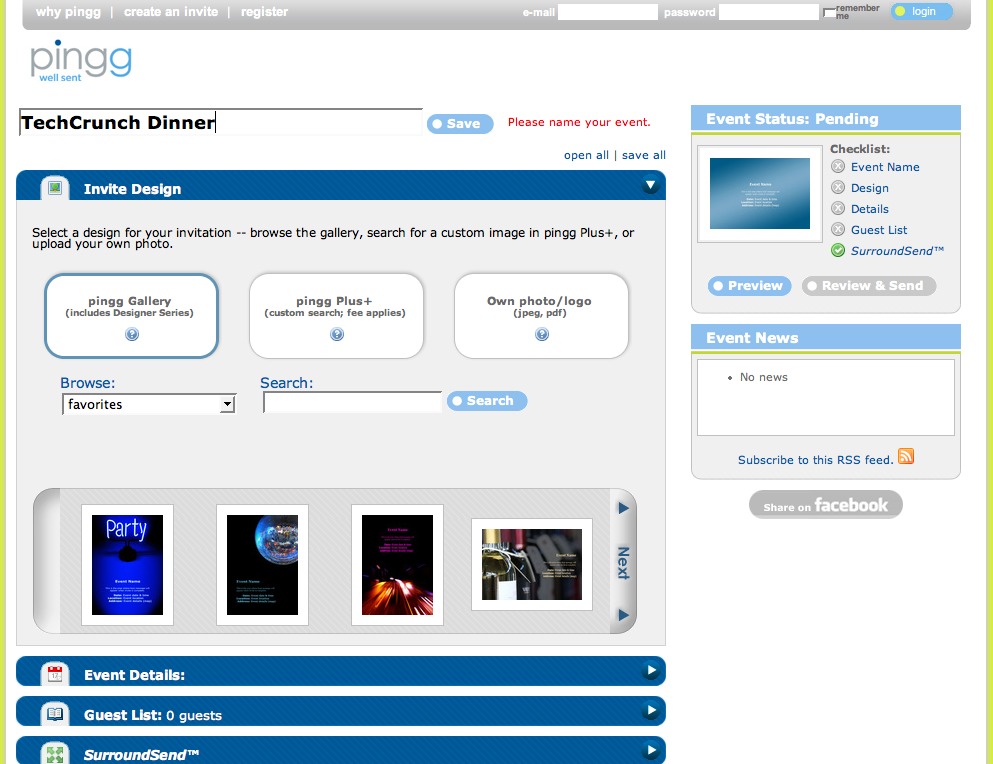Screen dimensions: 993x764
Task: Open help icon under Own photo/logo
Action: click(x=542, y=334)
